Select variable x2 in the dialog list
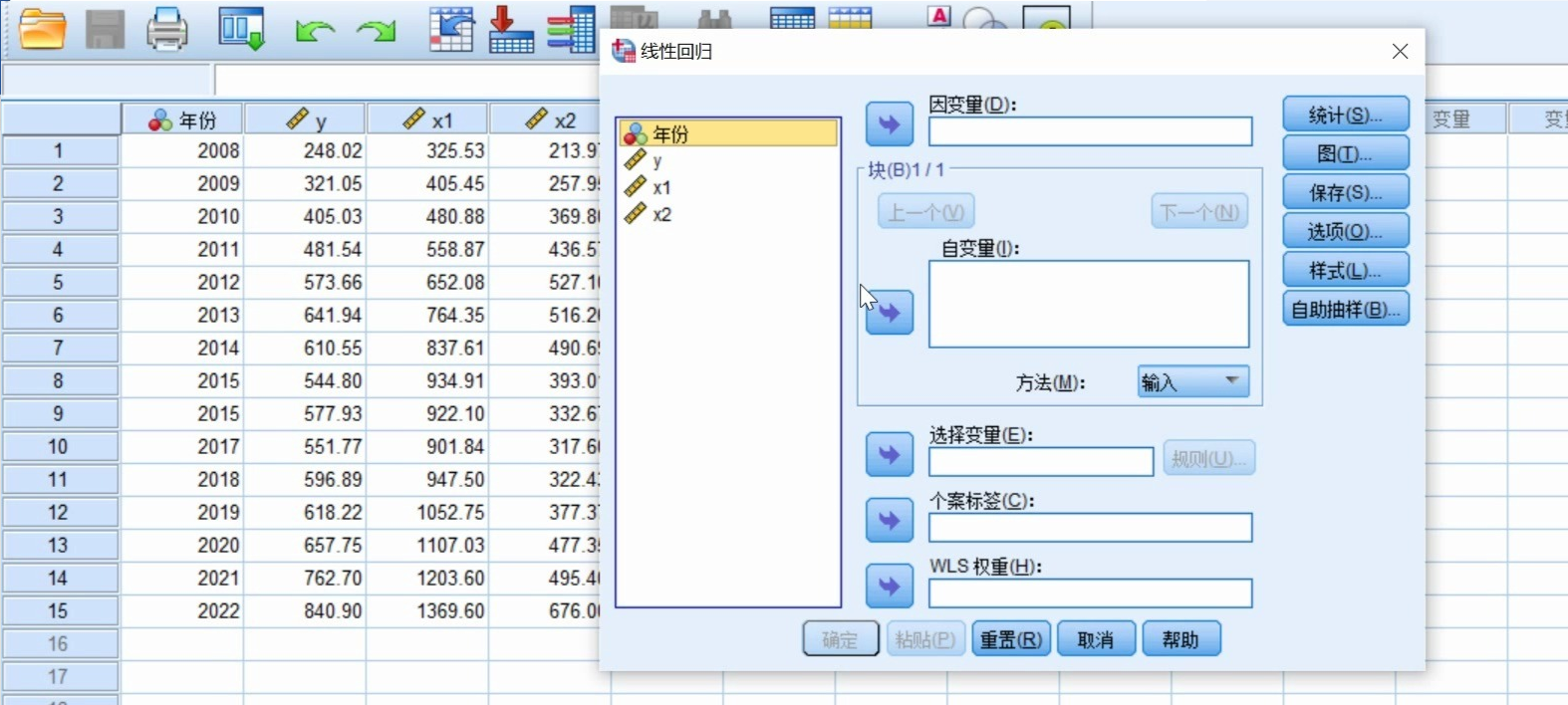 [728, 214]
